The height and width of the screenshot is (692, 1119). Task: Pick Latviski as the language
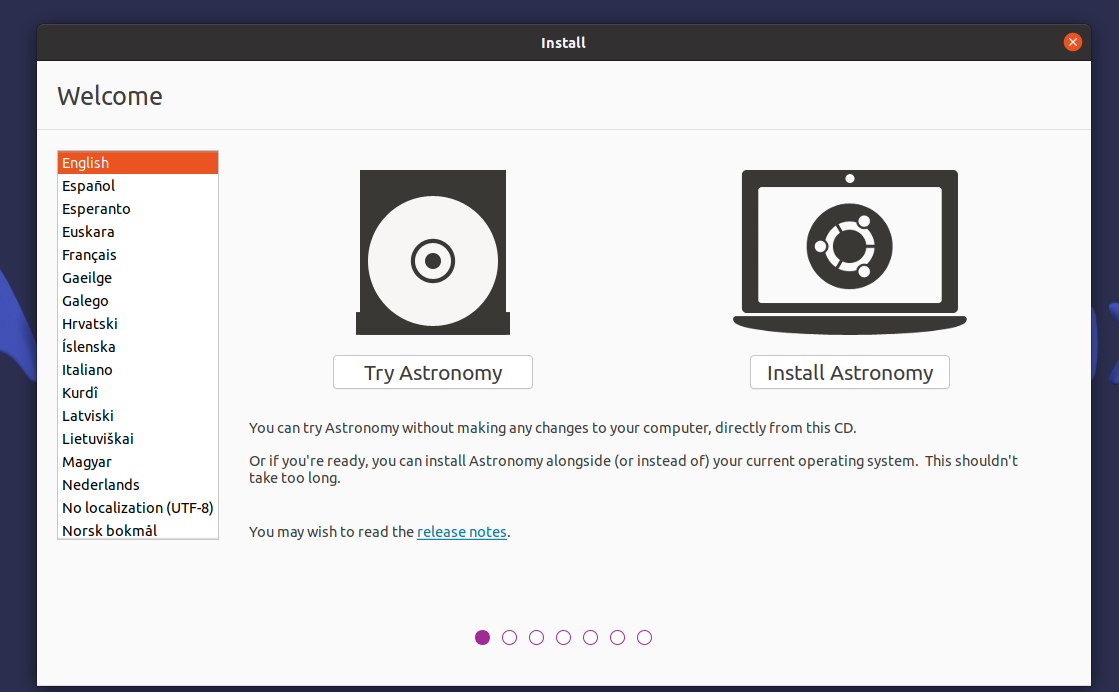(x=138, y=416)
